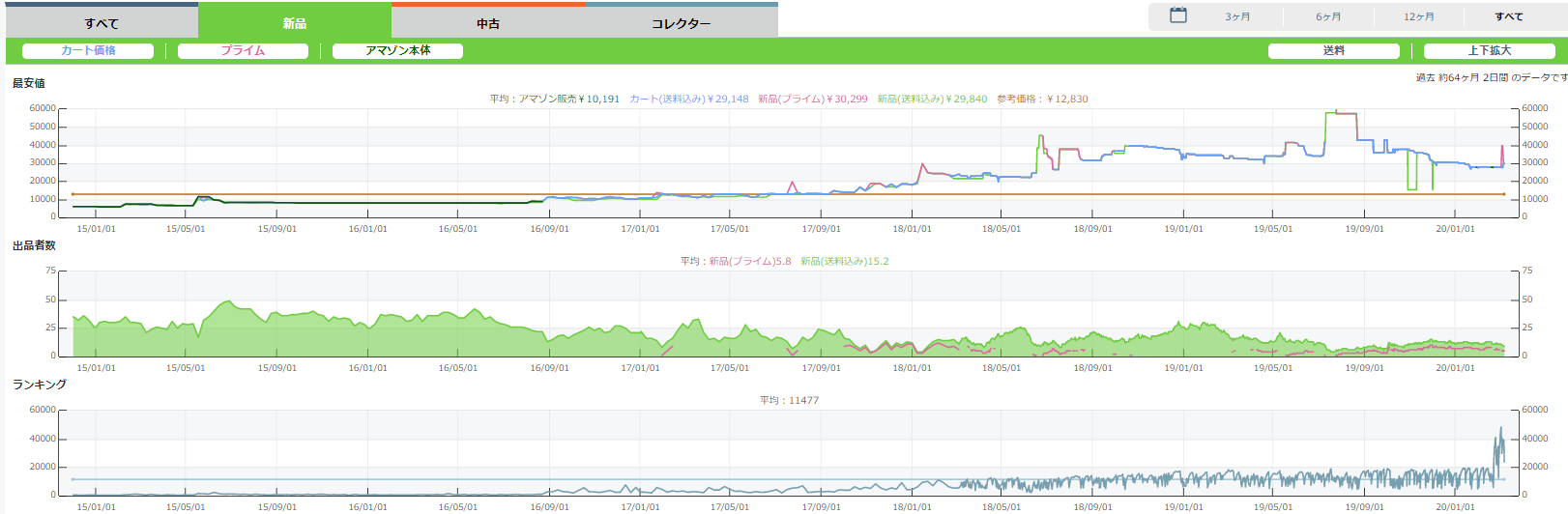This screenshot has width=1568, height=514.
Task: Click the 参考価格 ¥12,830 legend label
Action: pyautogui.click(x=1042, y=99)
